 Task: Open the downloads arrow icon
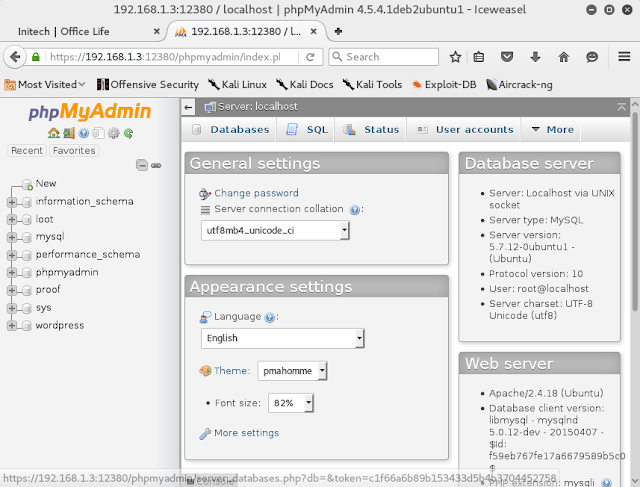click(x=535, y=57)
